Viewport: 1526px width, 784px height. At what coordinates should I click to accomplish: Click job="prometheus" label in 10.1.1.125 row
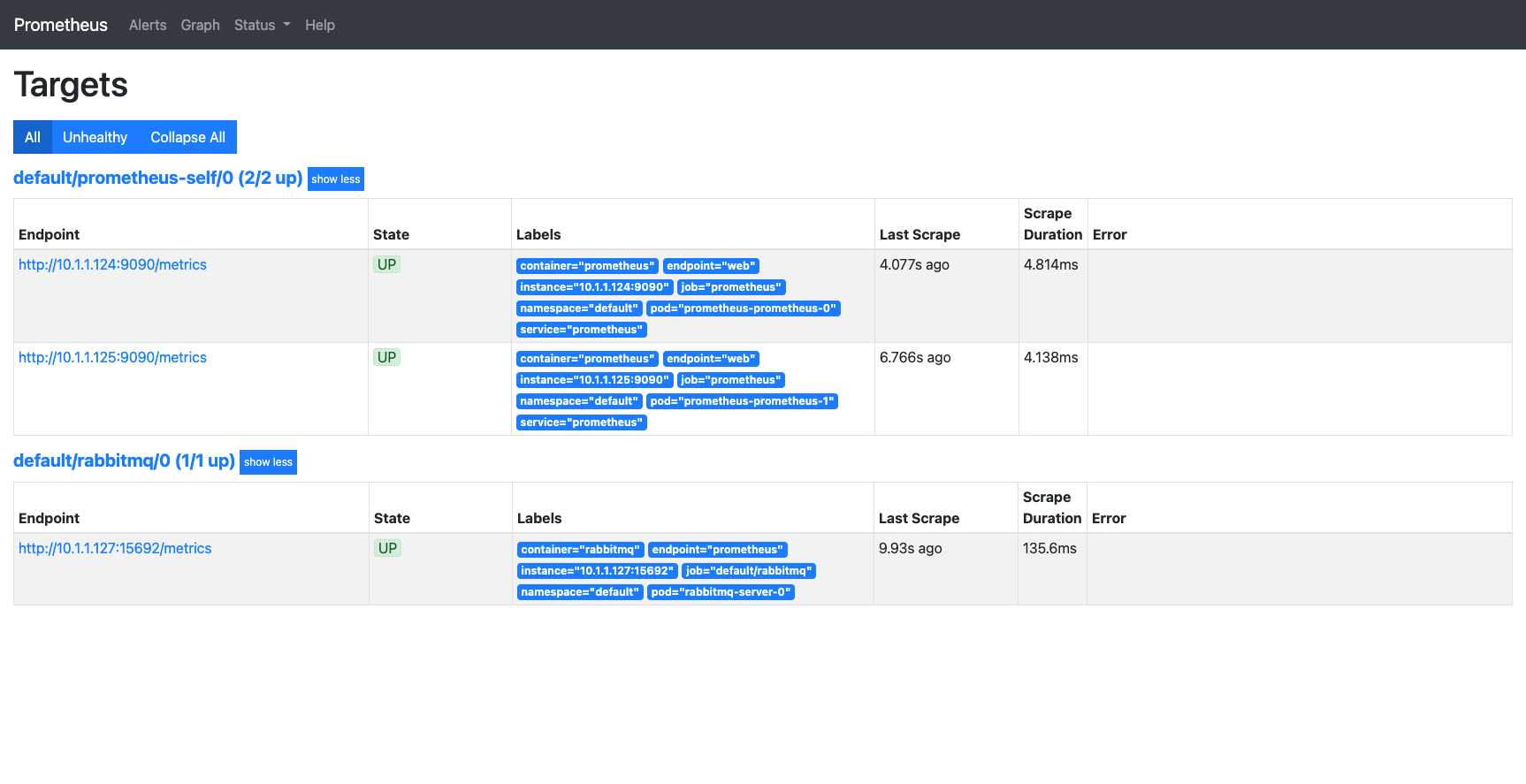point(731,380)
